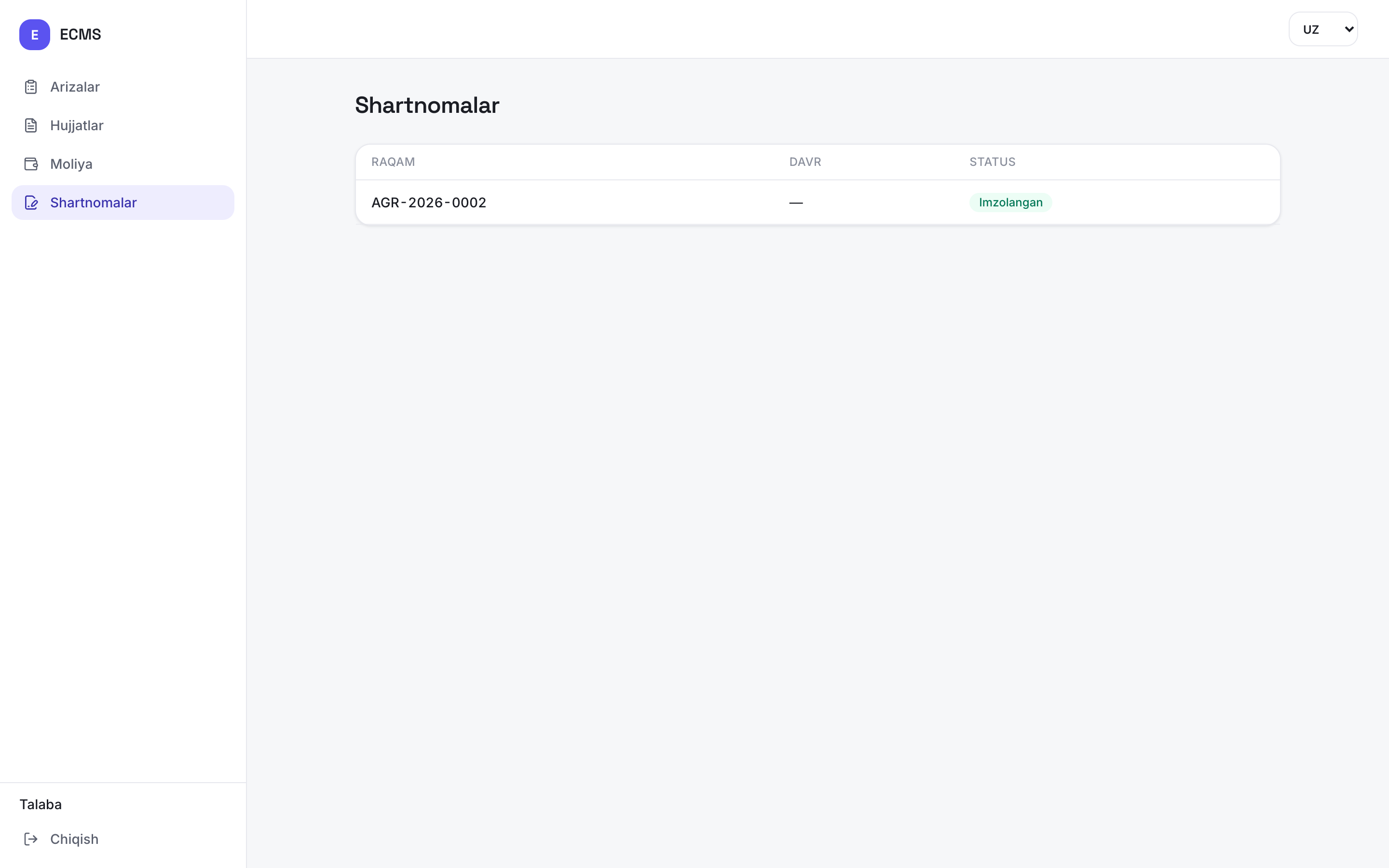Select Shartnomalar active menu item

click(x=123, y=202)
